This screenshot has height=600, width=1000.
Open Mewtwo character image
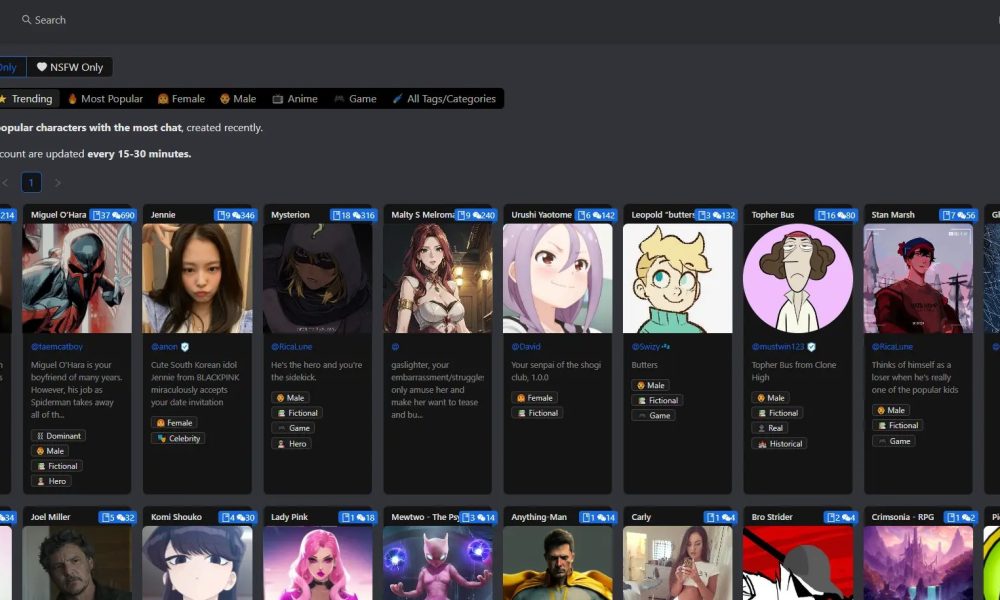438,563
